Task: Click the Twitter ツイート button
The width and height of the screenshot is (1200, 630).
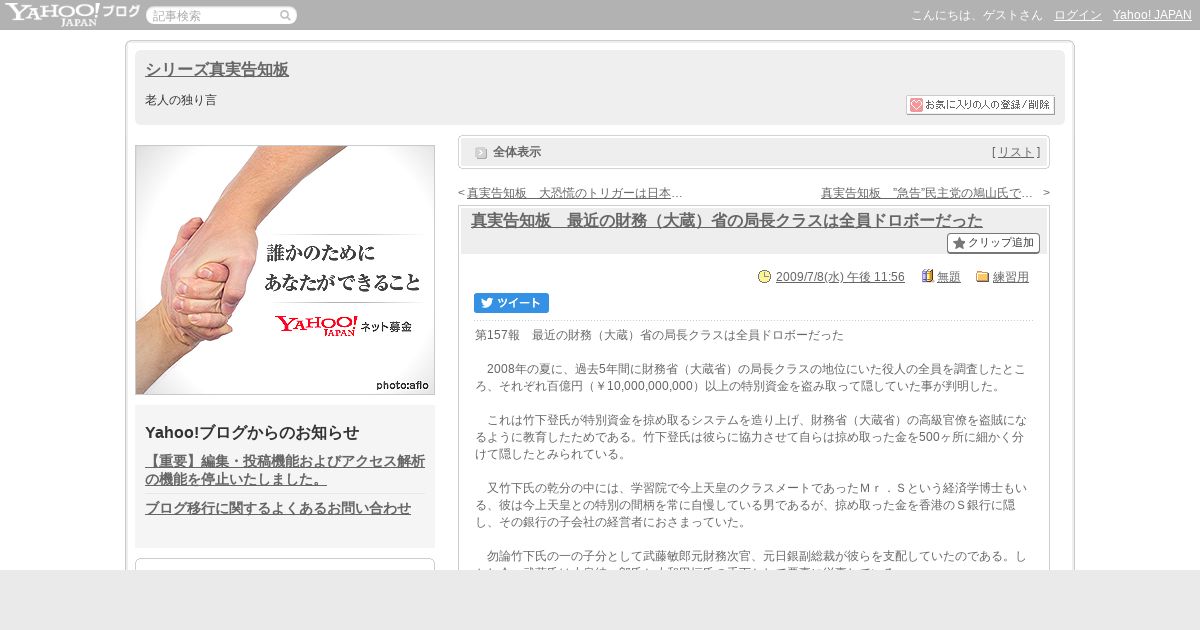Action: (x=511, y=303)
